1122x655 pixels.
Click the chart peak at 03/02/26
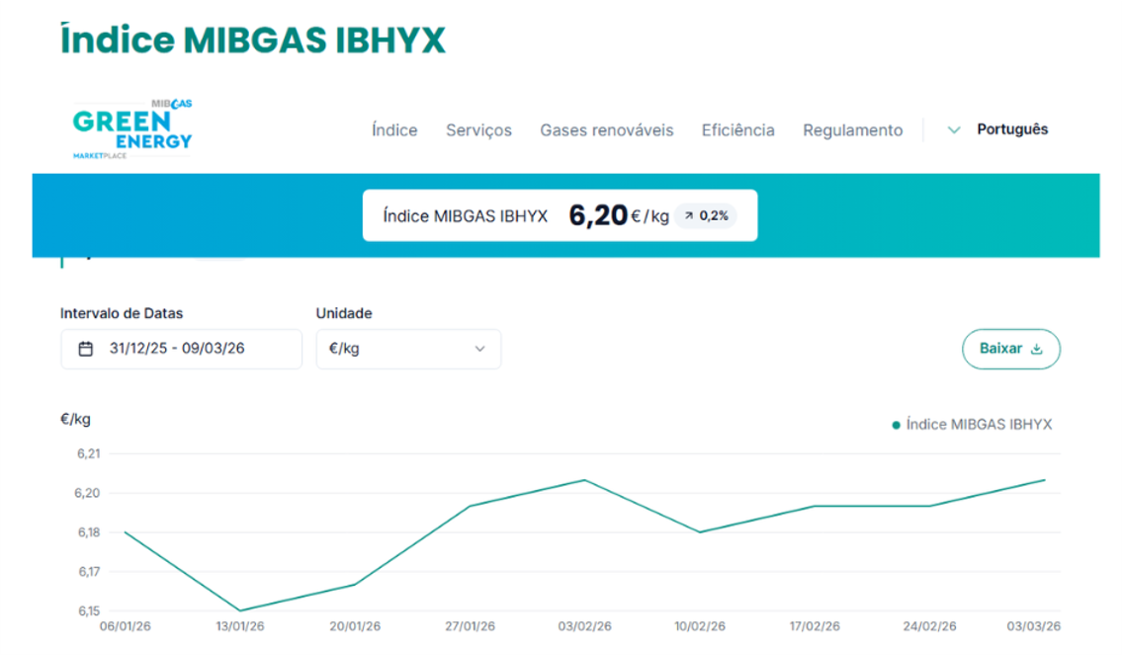[584, 480]
